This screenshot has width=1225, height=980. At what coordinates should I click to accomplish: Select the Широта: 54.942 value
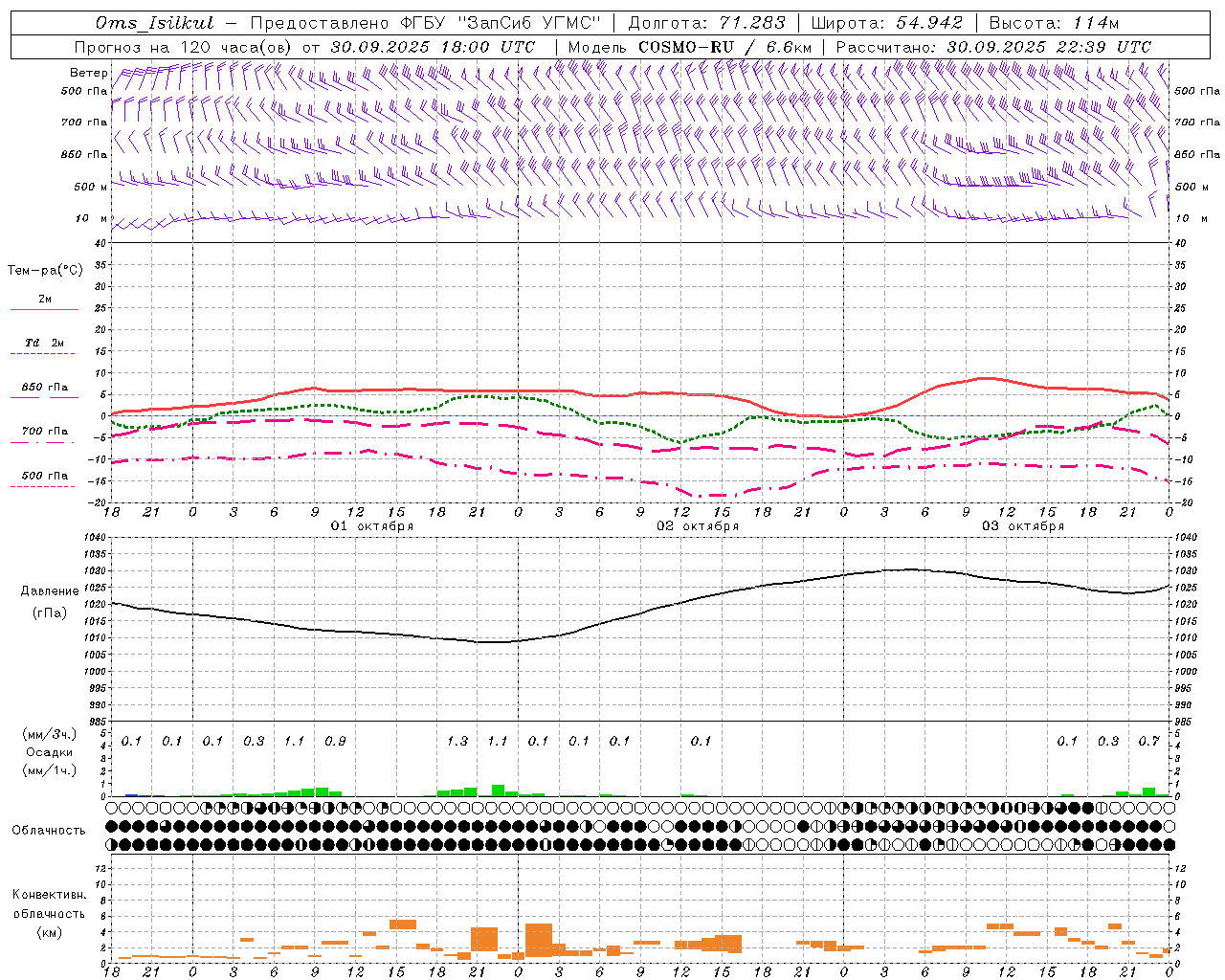coord(887,23)
